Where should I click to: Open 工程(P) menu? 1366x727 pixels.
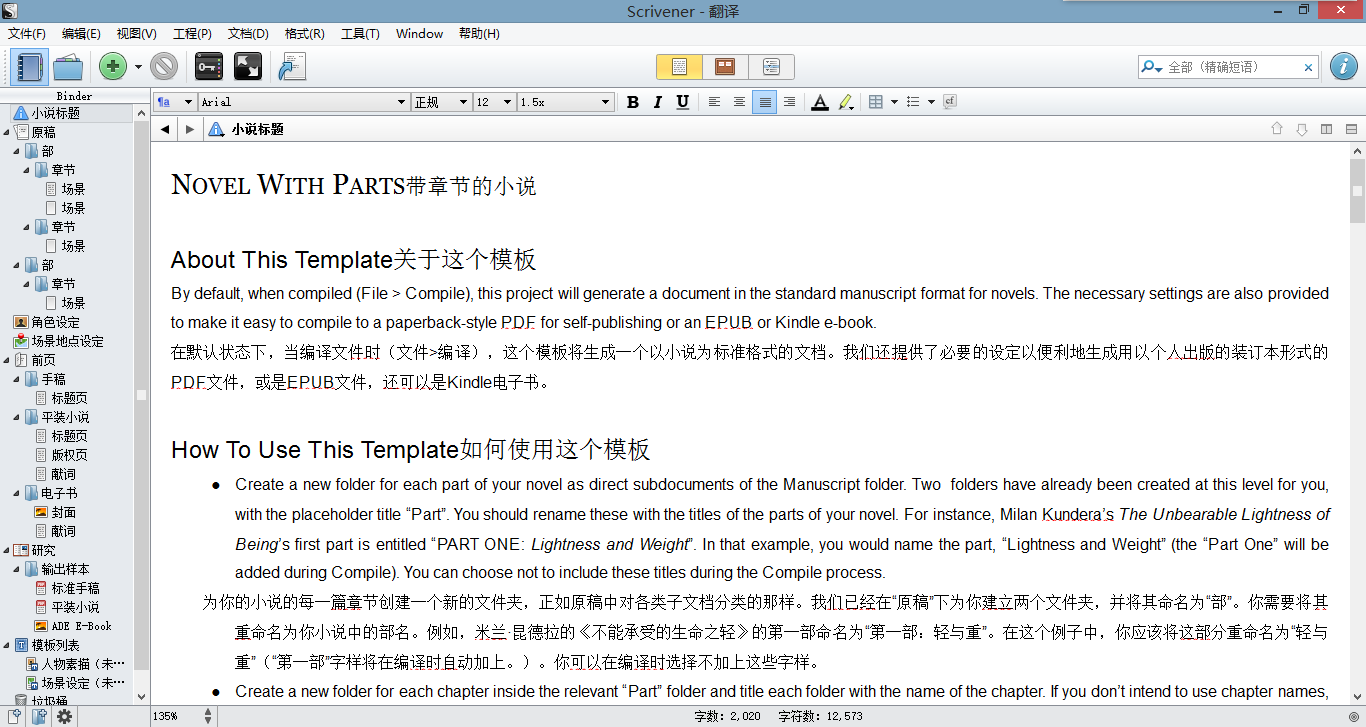click(x=192, y=34)
